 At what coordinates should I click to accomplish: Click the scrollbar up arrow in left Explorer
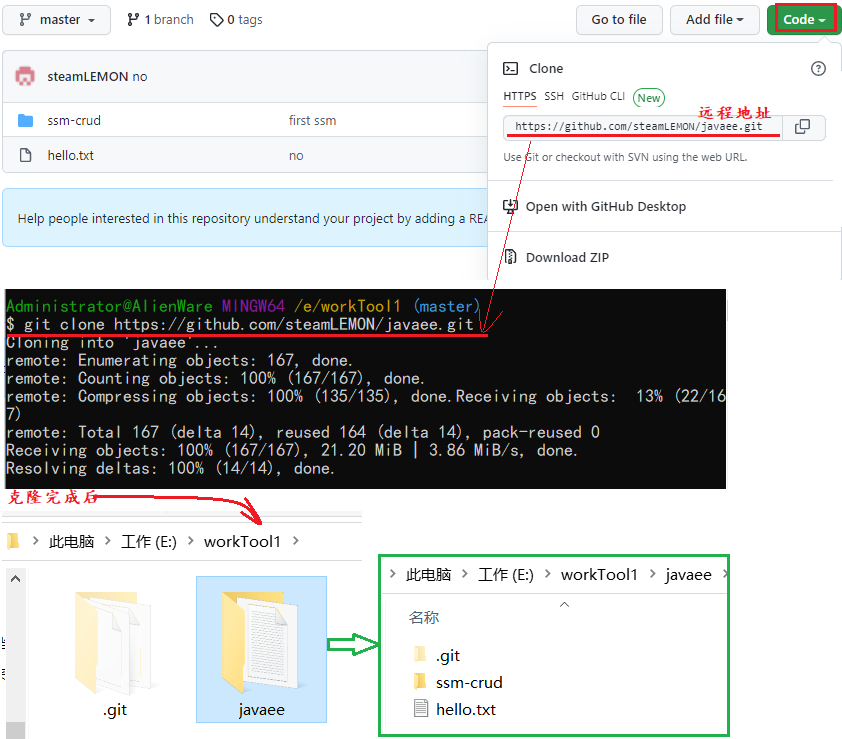point(16,578)
